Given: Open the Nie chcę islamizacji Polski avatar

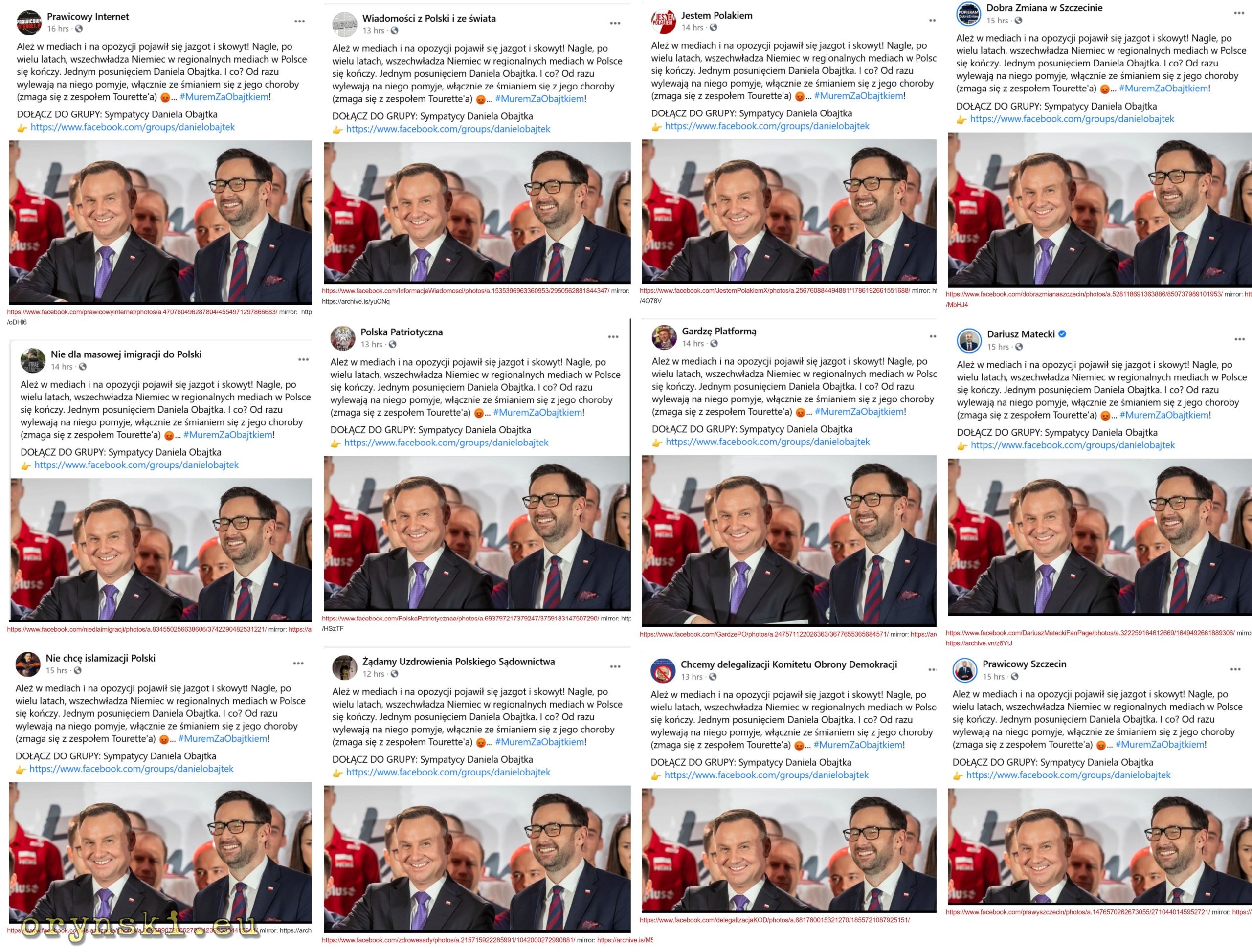Looking at the screenshot, I should click(x=28, y=664).
